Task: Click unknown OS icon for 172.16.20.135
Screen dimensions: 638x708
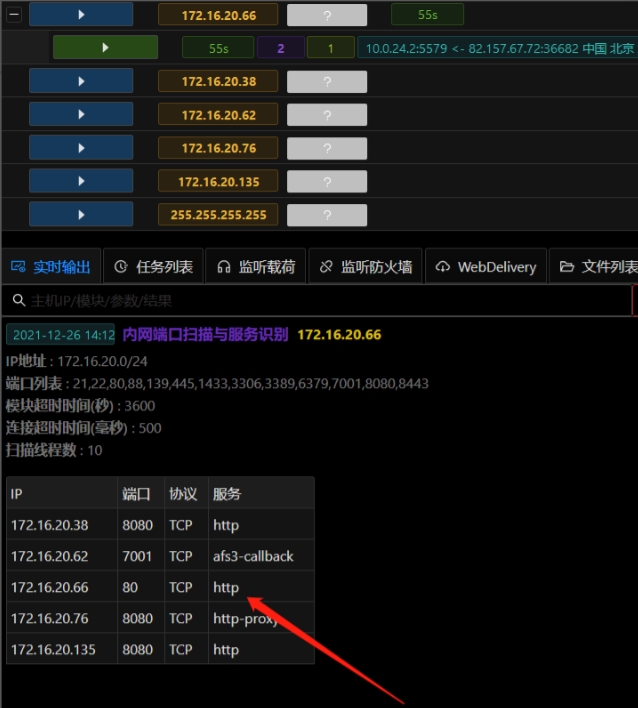Action: point(327,182)
